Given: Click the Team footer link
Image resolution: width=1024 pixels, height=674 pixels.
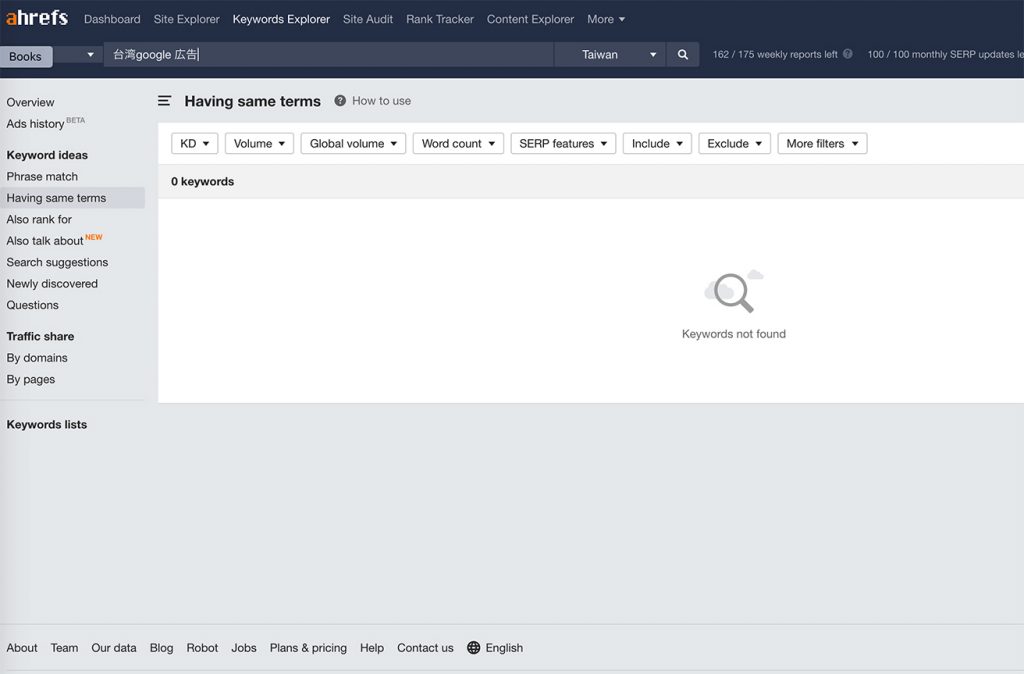Looking at the screenshot, I should 65,648.
